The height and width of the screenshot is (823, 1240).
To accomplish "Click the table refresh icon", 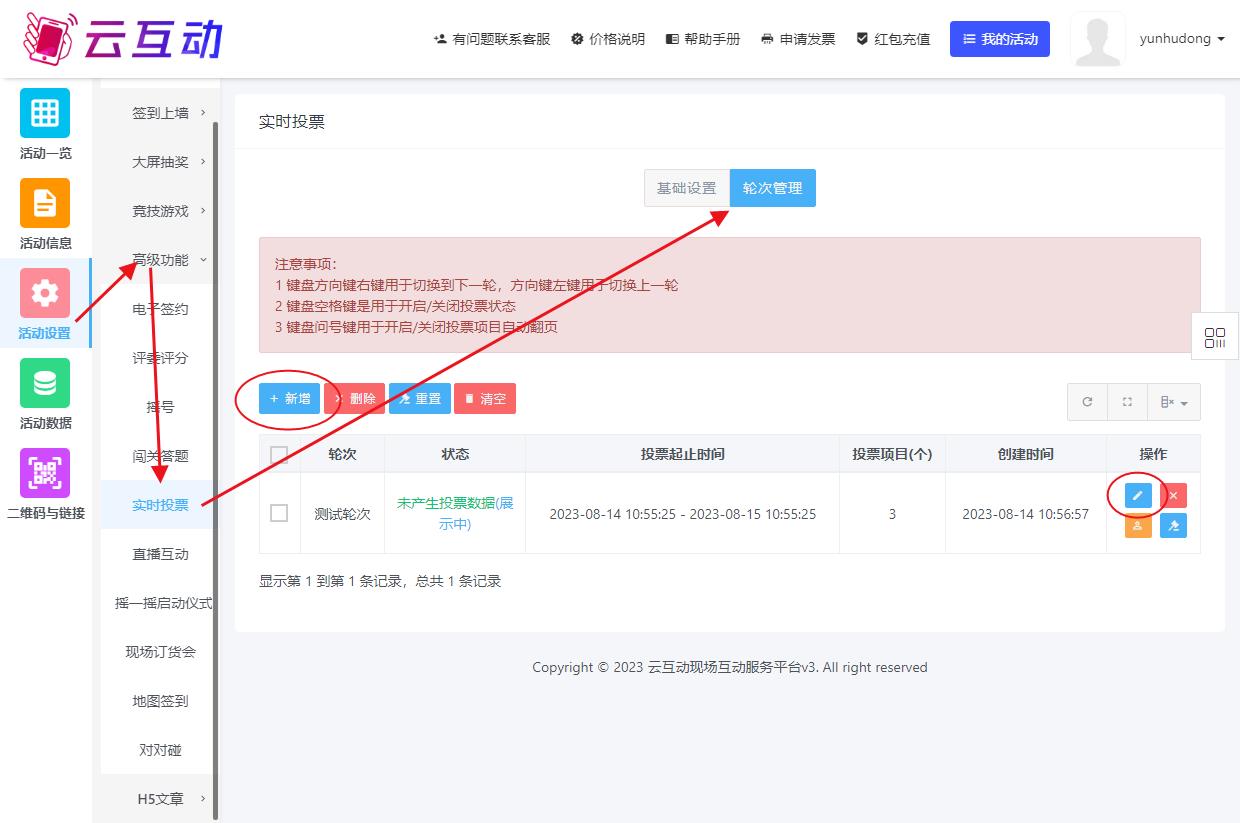I will pyautogui.click(x=1087, y=402).
